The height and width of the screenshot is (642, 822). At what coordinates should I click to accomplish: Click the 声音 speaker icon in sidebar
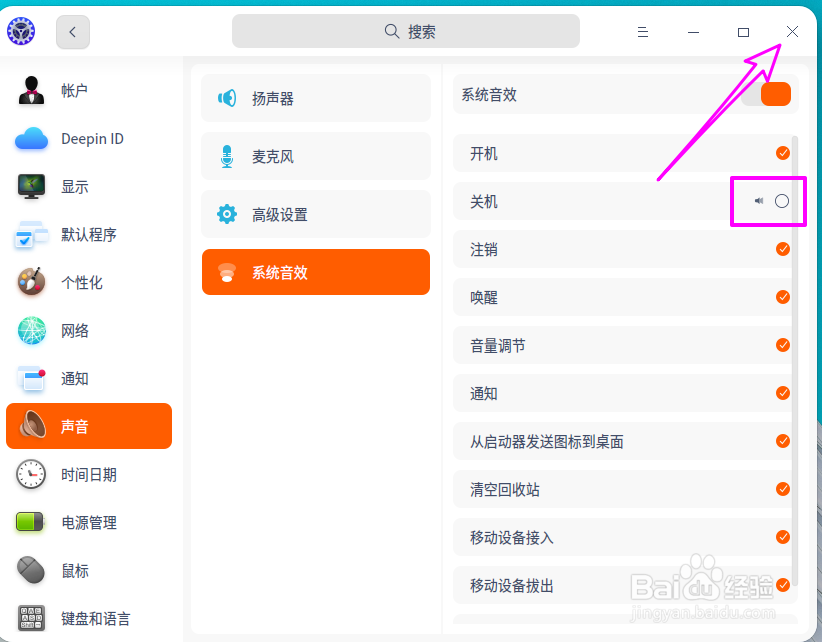click(x=33, y=425)
